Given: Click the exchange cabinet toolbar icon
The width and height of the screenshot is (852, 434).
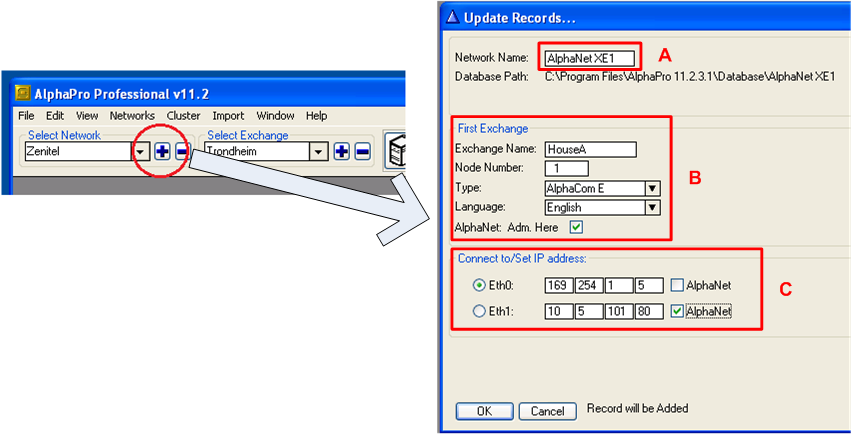Looking at the screenshot, I should [396, 150].
